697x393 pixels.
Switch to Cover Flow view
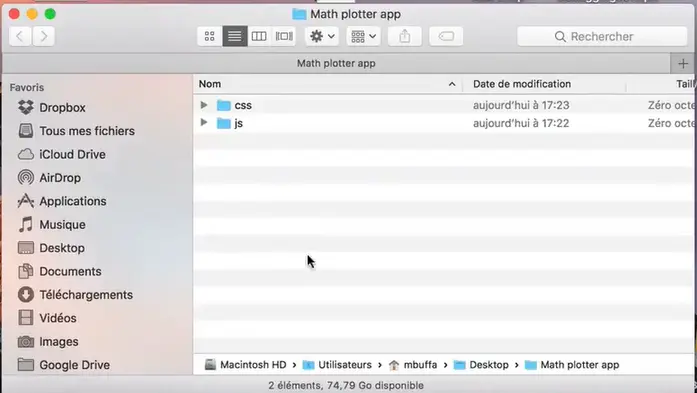pos(284,36)
